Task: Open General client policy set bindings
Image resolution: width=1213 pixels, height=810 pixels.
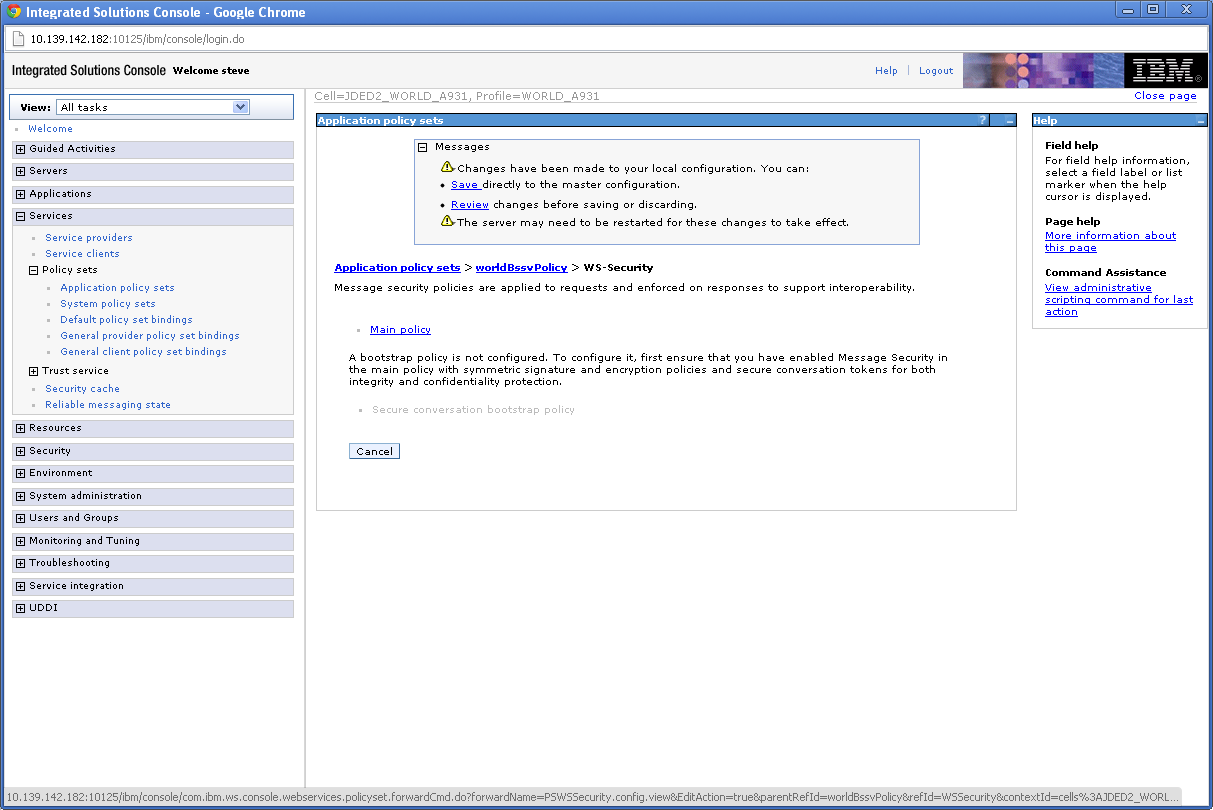Action: click(x=143, y=352)
